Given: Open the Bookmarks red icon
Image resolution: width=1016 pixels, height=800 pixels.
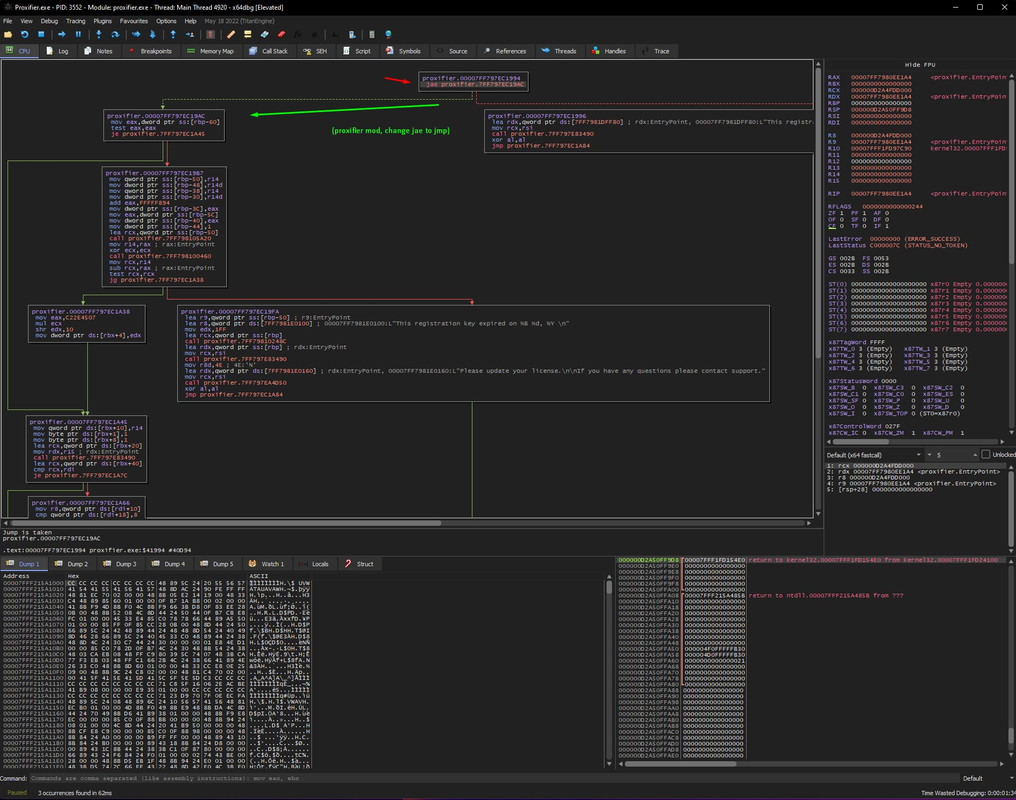Looking at the screenshot, I should click(x=281, y=34).
